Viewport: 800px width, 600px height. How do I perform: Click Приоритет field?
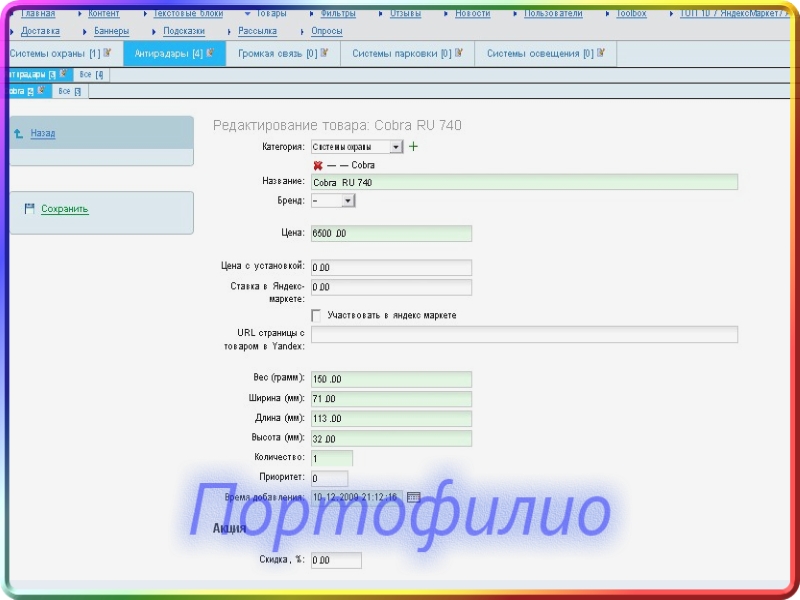tap(330, 478)
